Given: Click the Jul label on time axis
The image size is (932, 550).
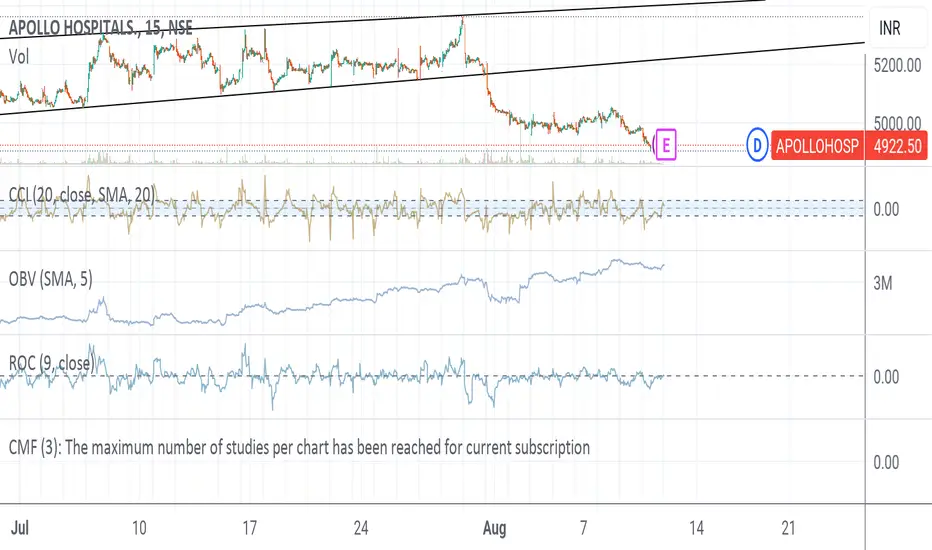Looking at the screenshot, I should [20, 527].
